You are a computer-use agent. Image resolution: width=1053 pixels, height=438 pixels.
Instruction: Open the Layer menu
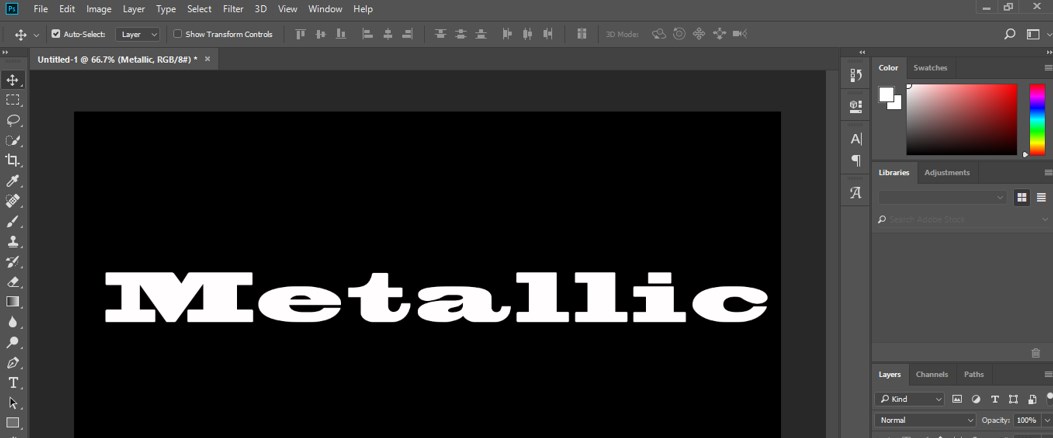134,9
